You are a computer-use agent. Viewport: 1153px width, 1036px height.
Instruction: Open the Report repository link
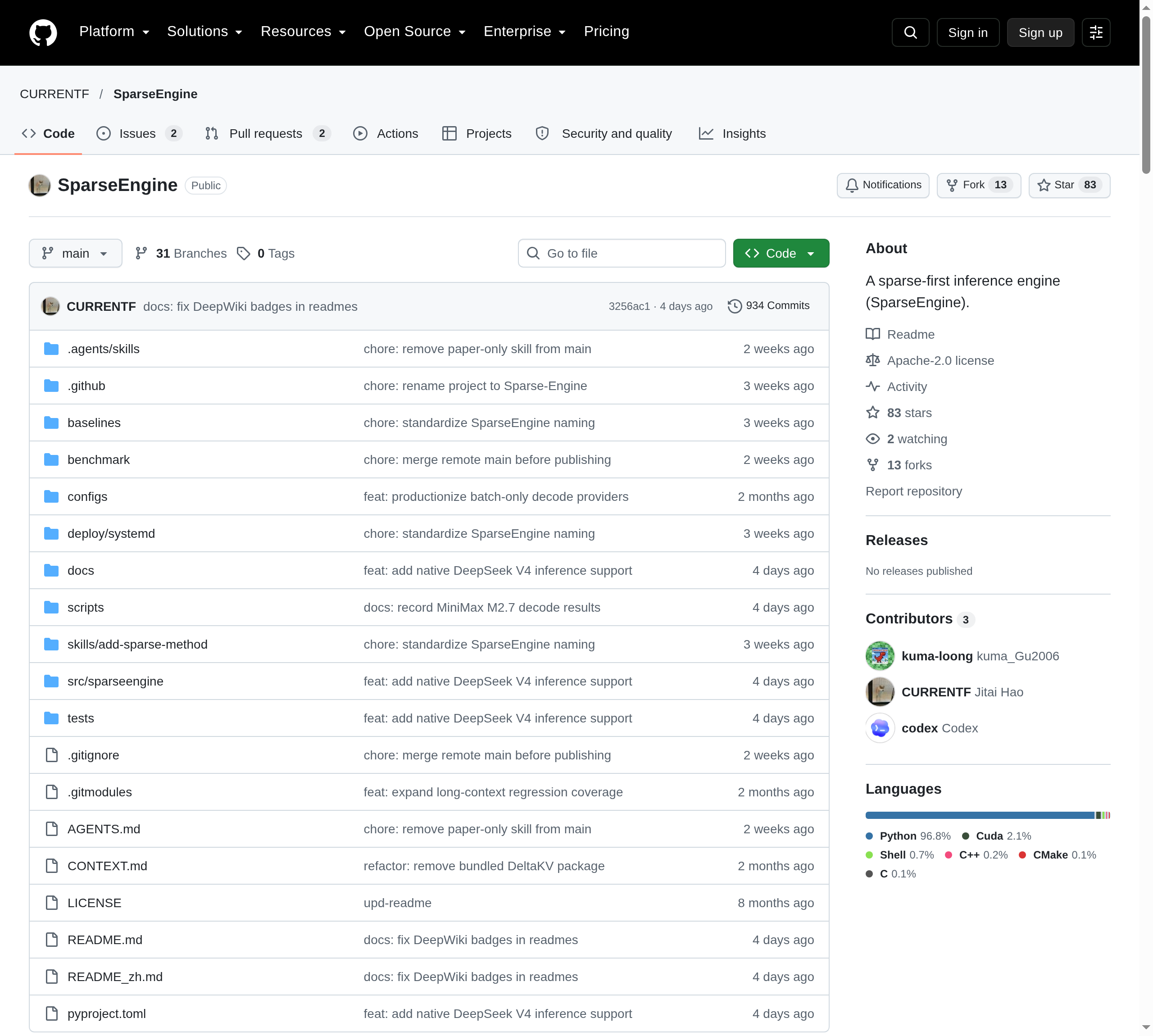[913, 491]
